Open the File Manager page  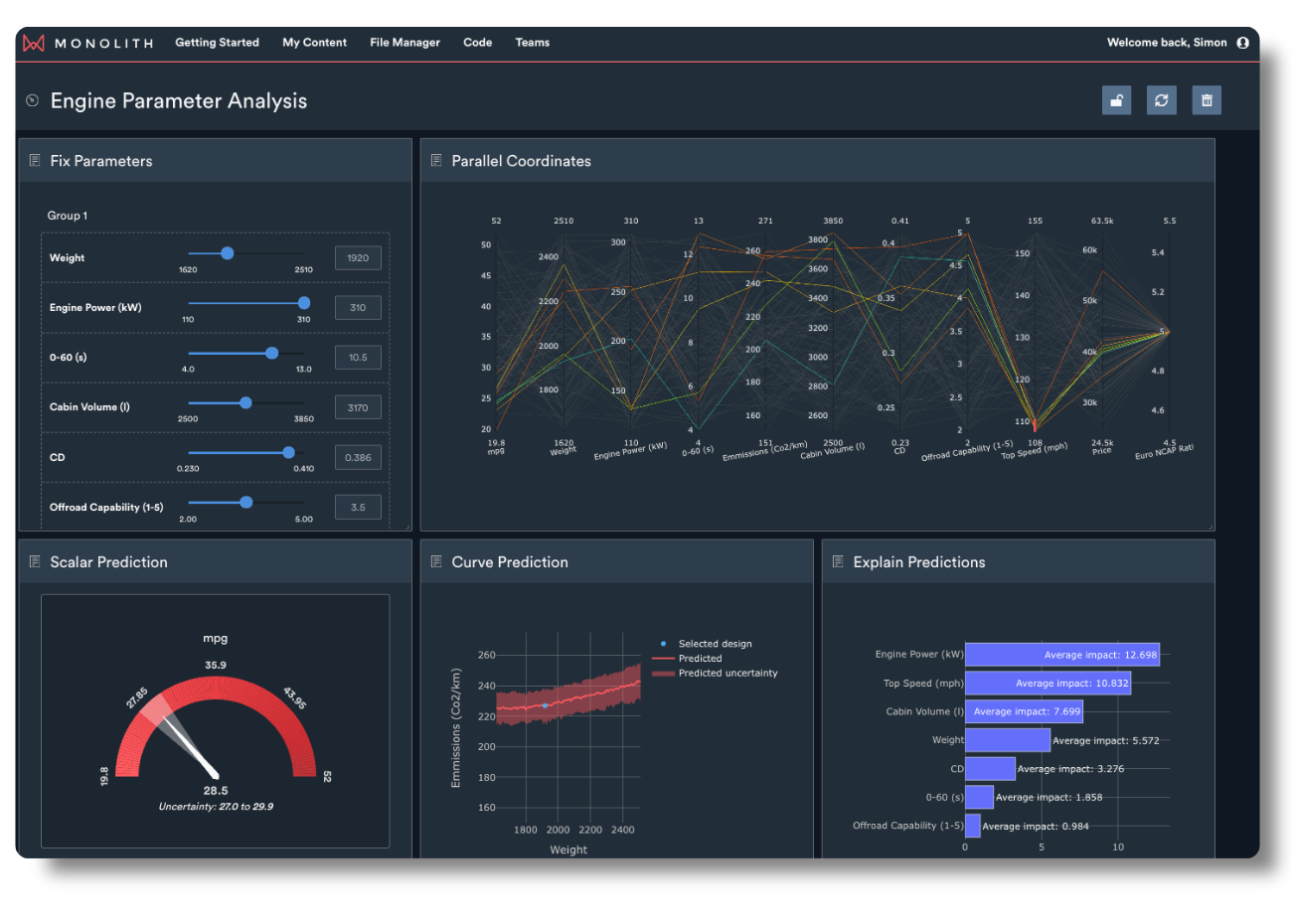pos(404,42)
